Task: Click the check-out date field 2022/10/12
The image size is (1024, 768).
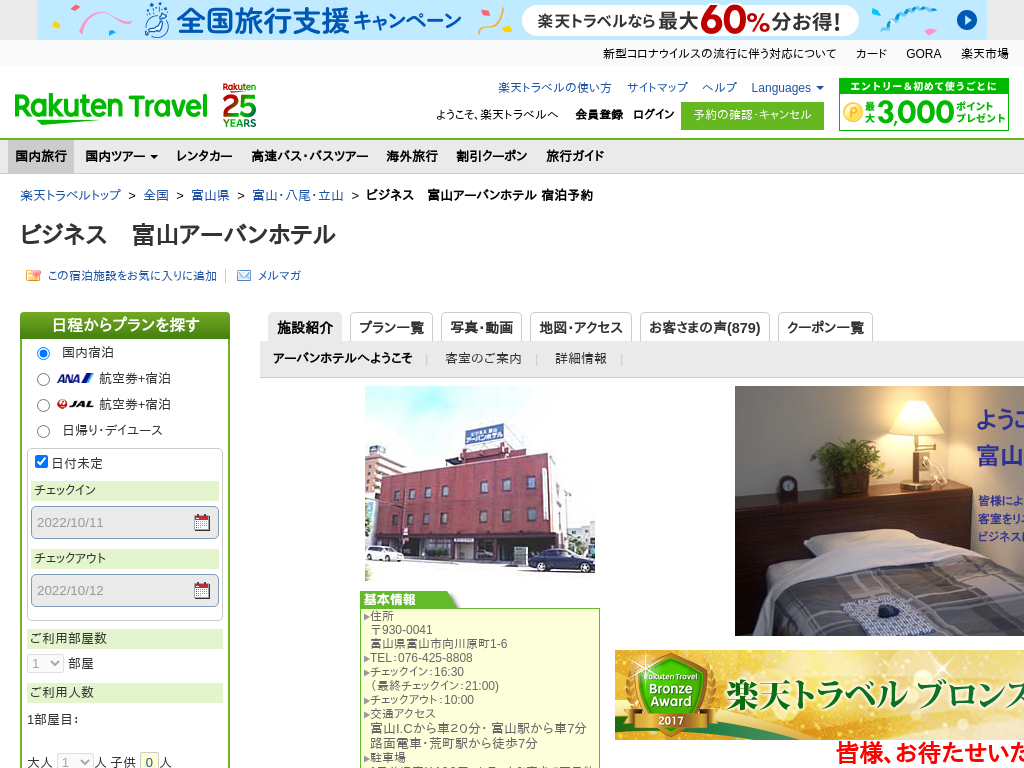Action: [125, 590]
